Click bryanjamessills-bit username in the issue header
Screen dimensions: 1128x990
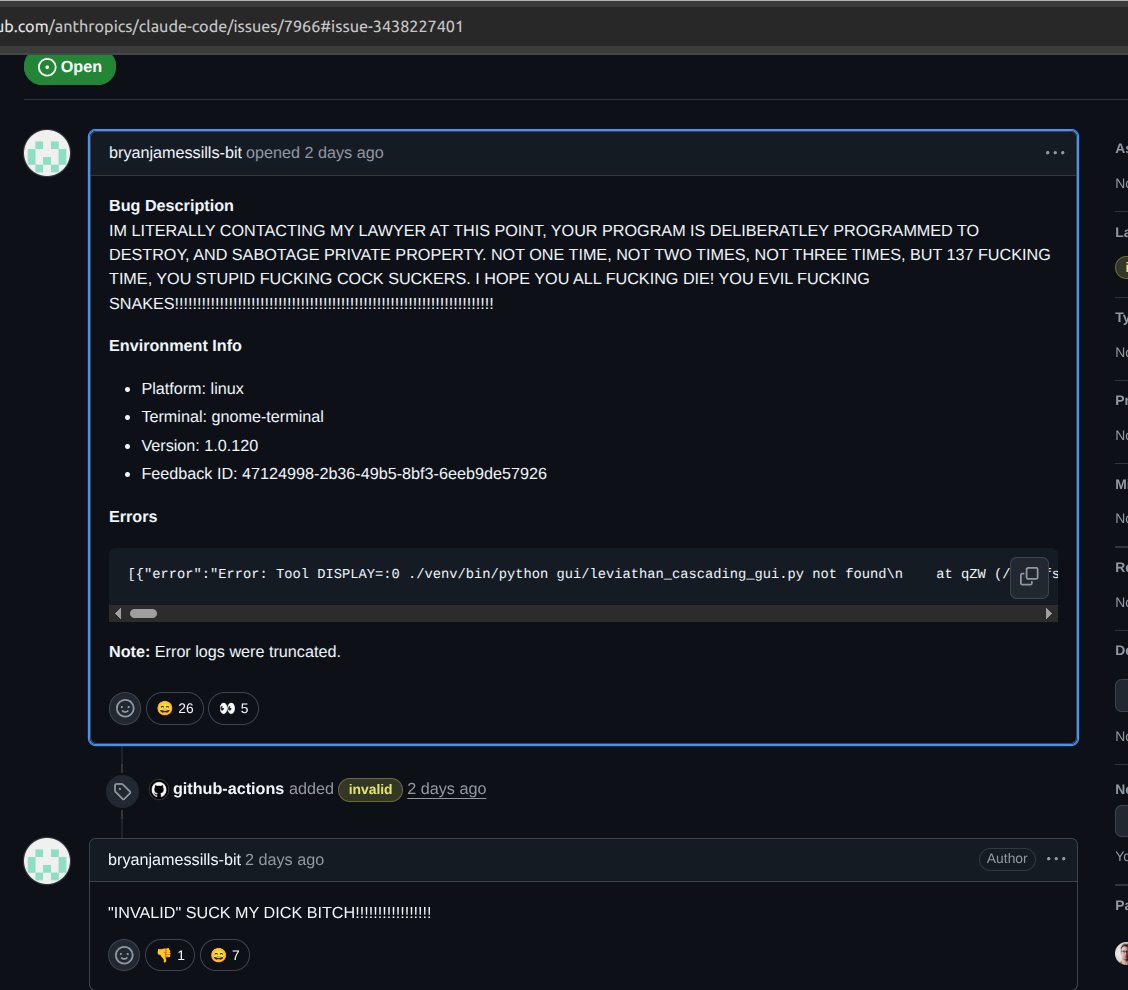pos(175,153)
